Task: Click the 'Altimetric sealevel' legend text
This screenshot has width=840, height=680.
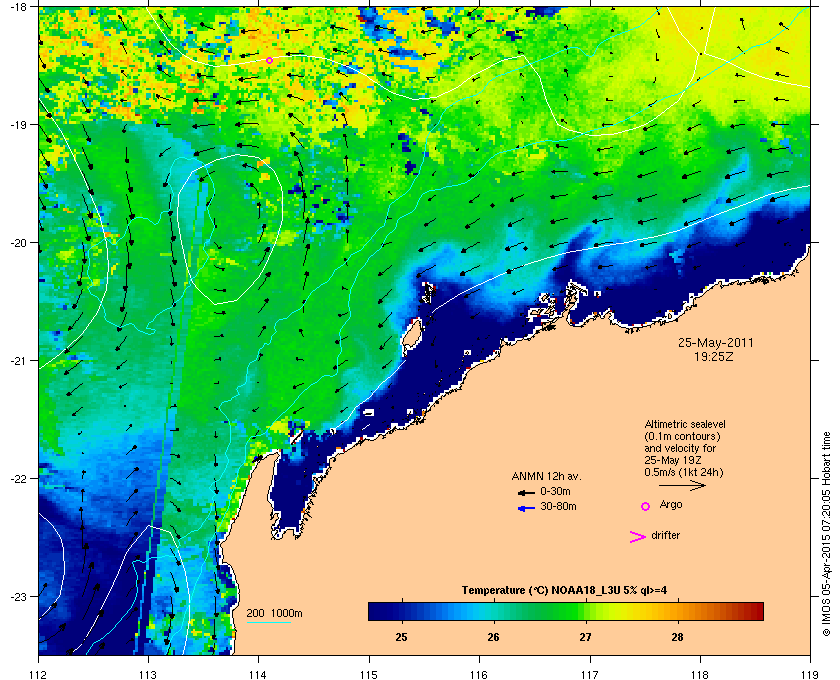Action: [x=685, y=424]
